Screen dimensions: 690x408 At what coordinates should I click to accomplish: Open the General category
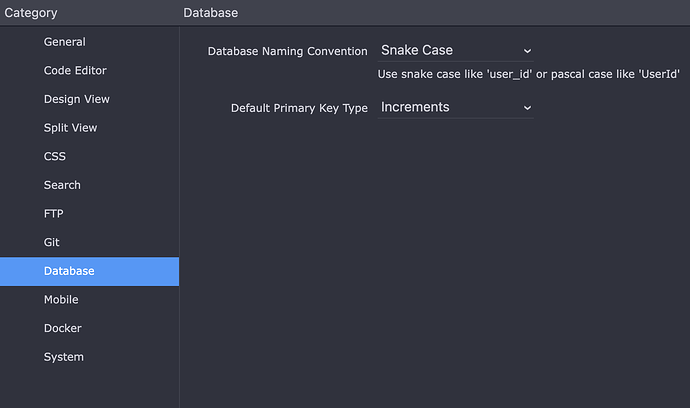pos(89,42)
